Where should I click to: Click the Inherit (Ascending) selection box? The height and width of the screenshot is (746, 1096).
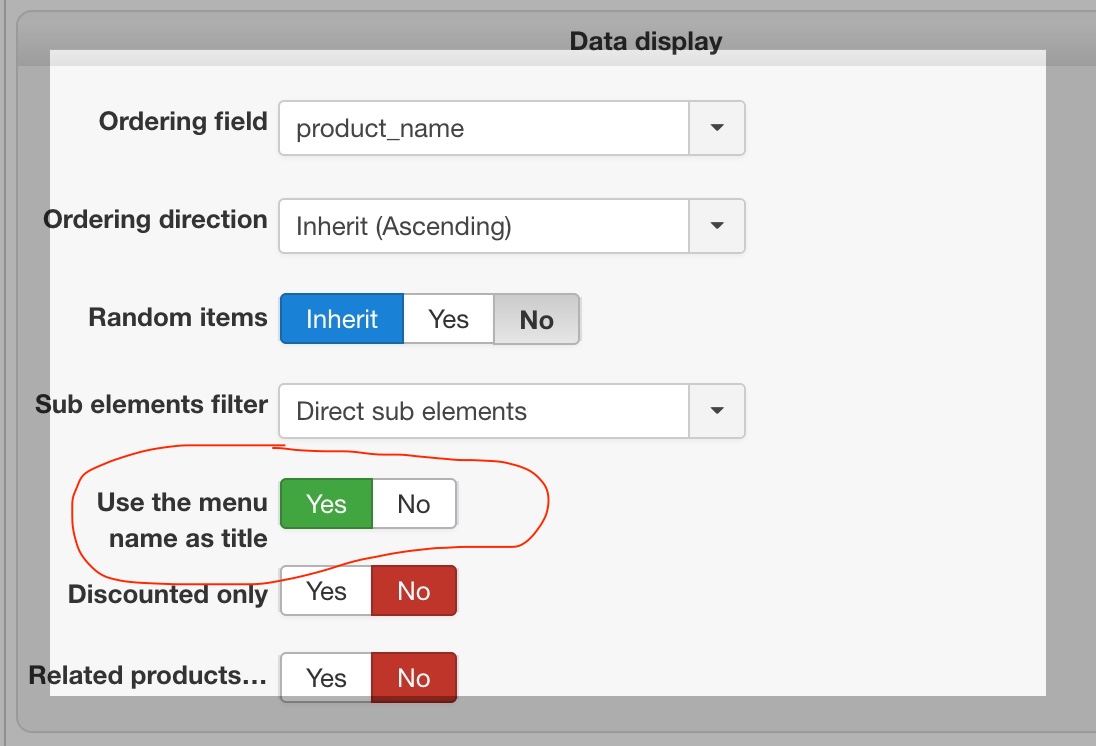point(484,226)
